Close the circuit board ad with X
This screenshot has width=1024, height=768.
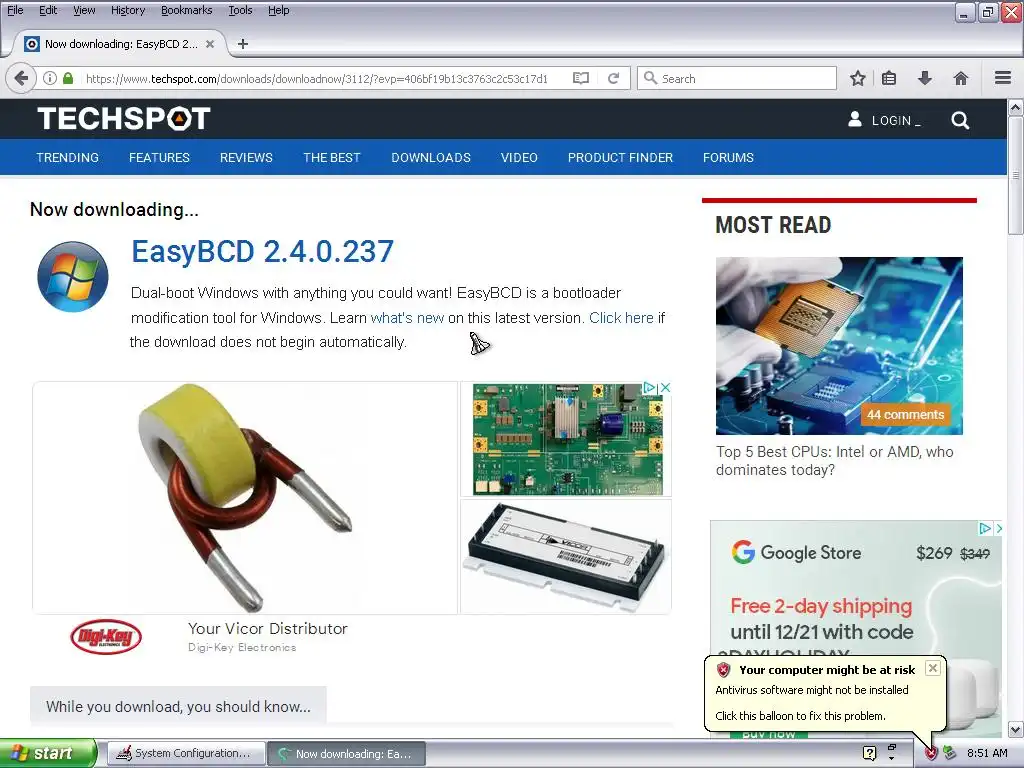665,387
